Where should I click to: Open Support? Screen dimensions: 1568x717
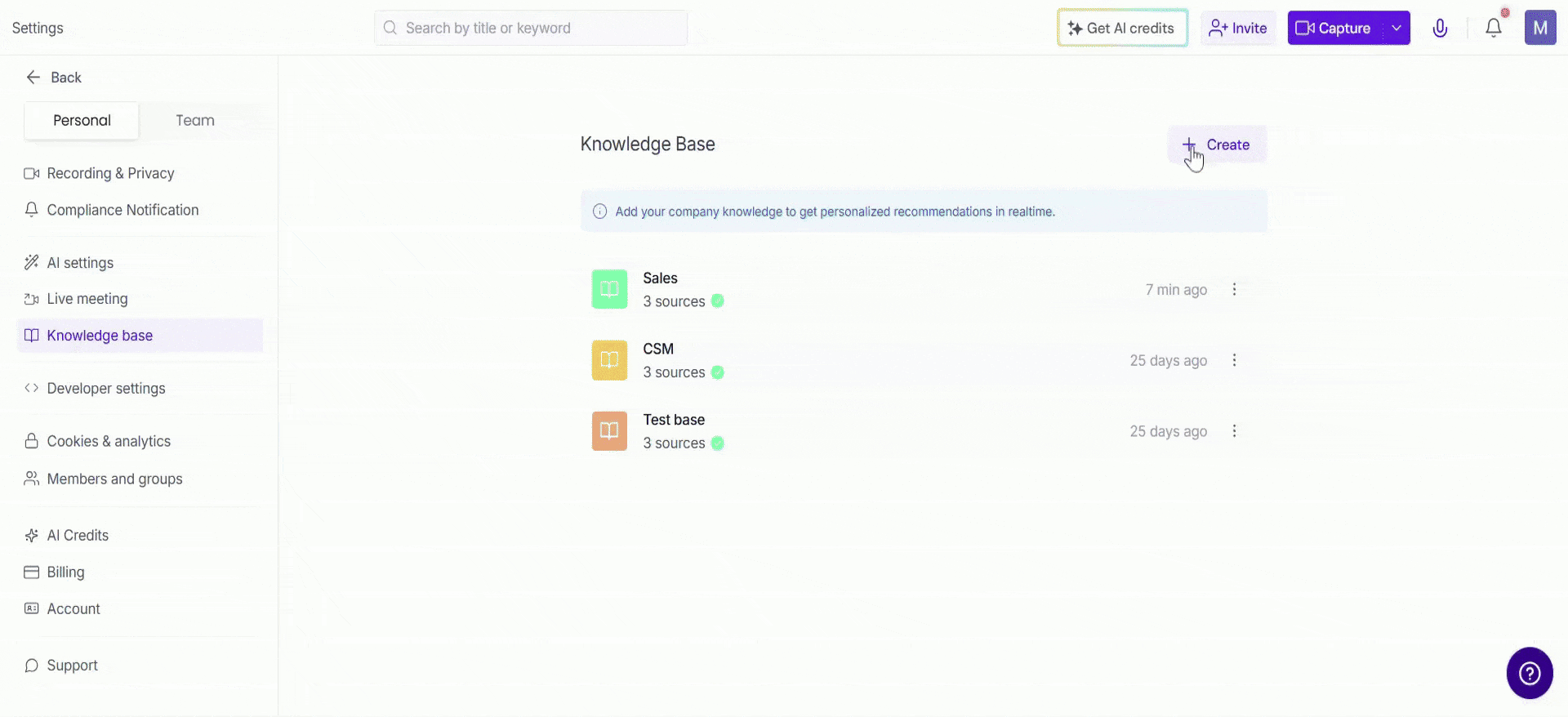(140, 666)
